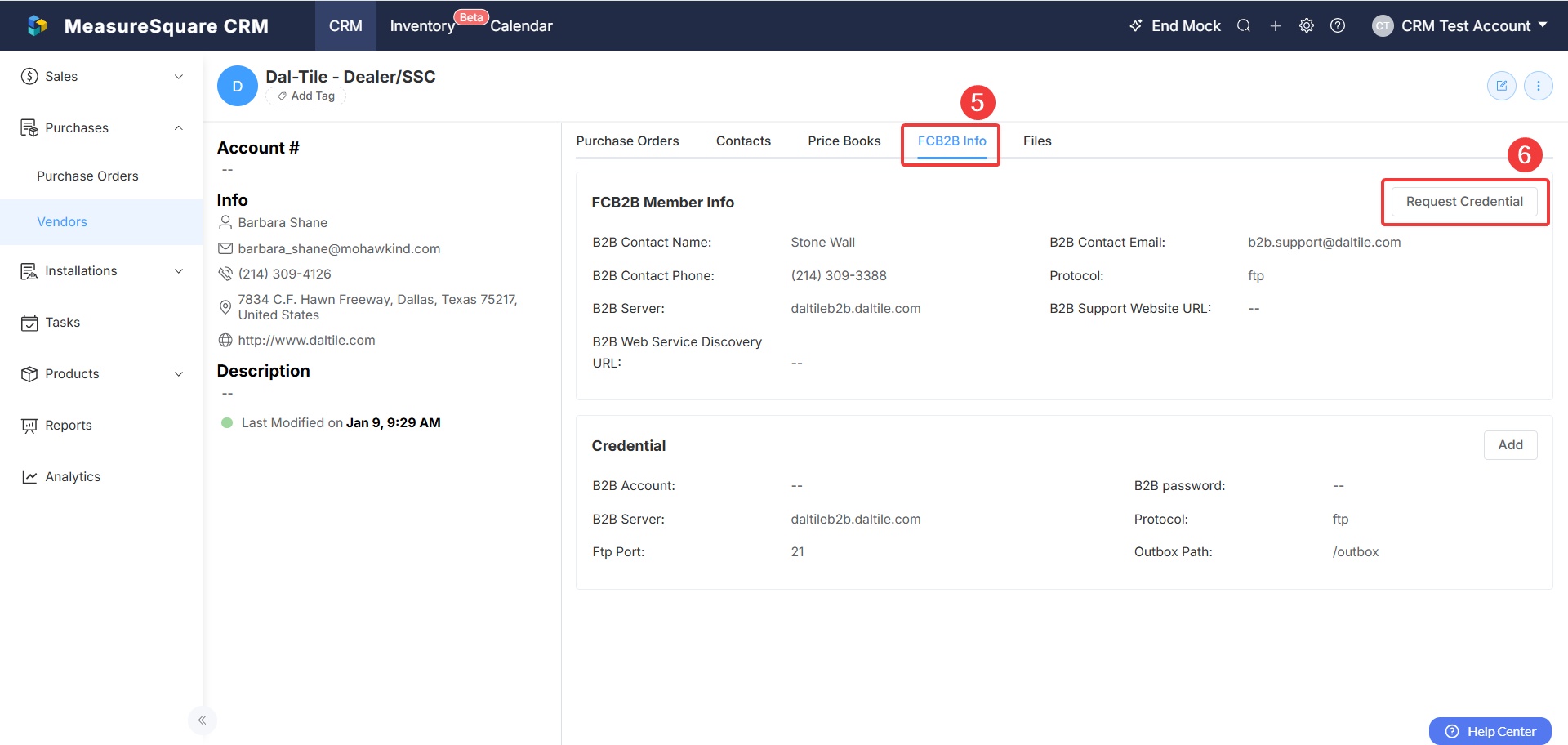Screen dimensions: 1568x745
Task: Click the envelope icon beside email
Action: click(225, 248)
